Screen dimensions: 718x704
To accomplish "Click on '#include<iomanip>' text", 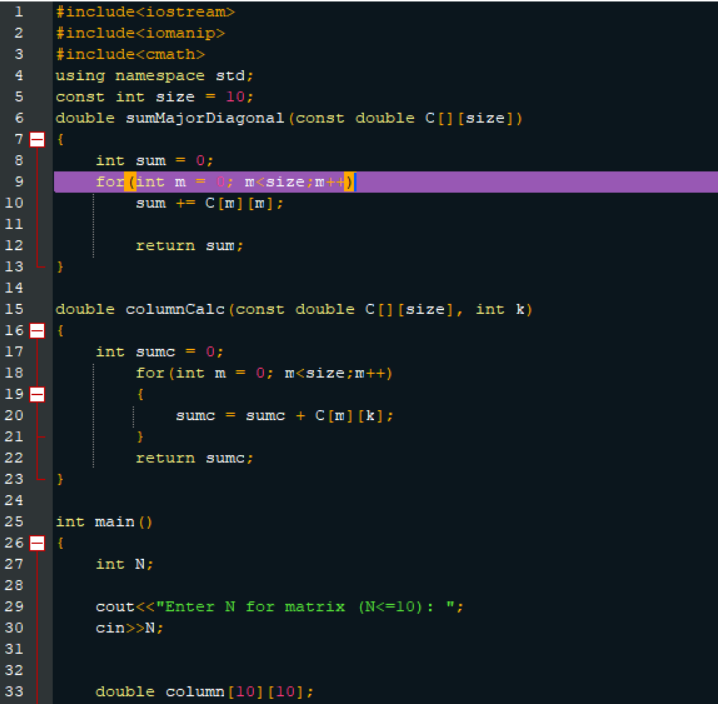I will 140,33.
